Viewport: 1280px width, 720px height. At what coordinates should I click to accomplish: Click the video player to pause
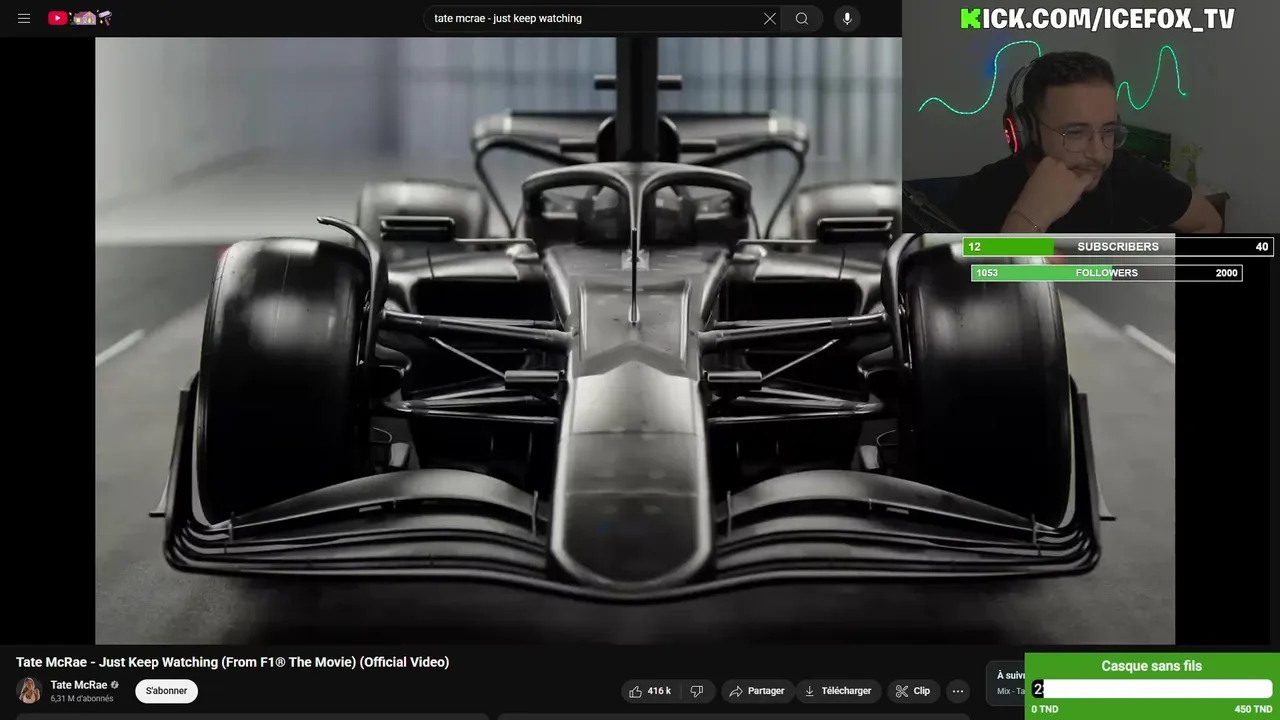635,340
